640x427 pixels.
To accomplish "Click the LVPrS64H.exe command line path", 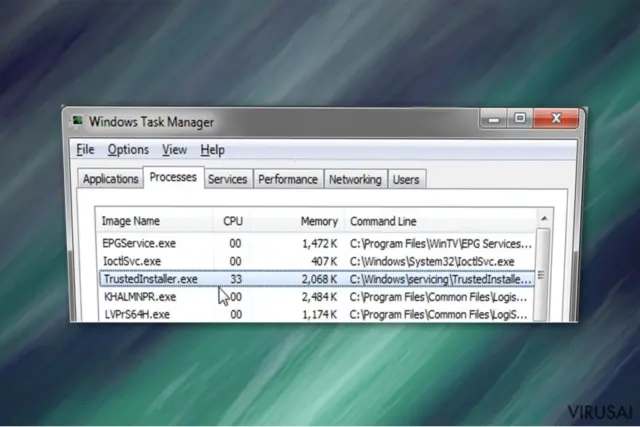I will tap(438, 314).
